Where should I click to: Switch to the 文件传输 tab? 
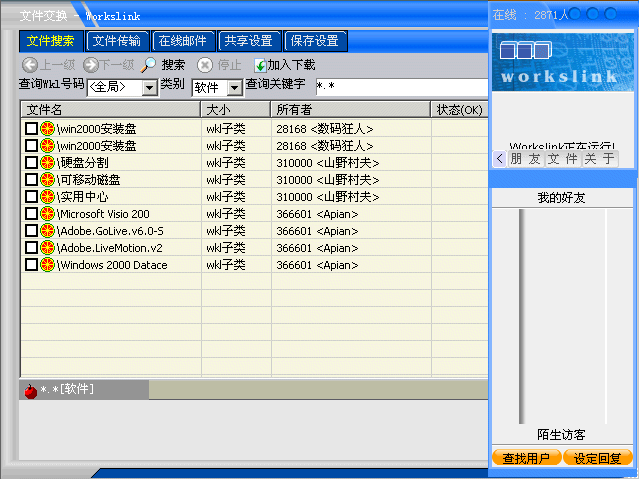coord(117,41)
